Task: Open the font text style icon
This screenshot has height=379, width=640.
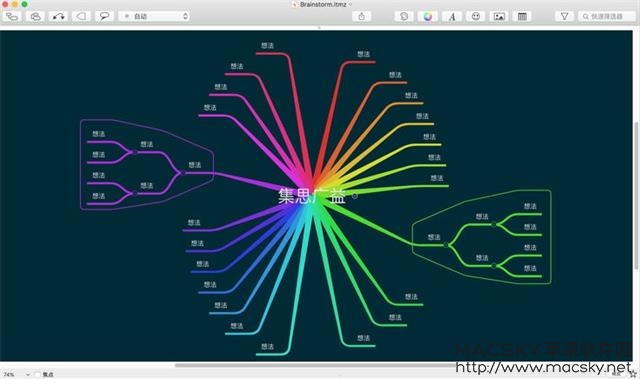Action: click(452, 16)
